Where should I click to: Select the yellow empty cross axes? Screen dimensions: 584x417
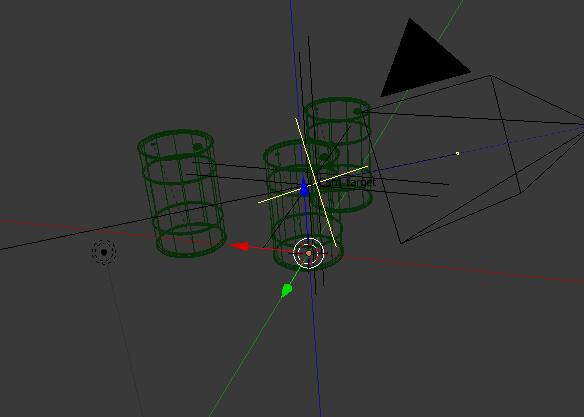(x=314, y=183)
